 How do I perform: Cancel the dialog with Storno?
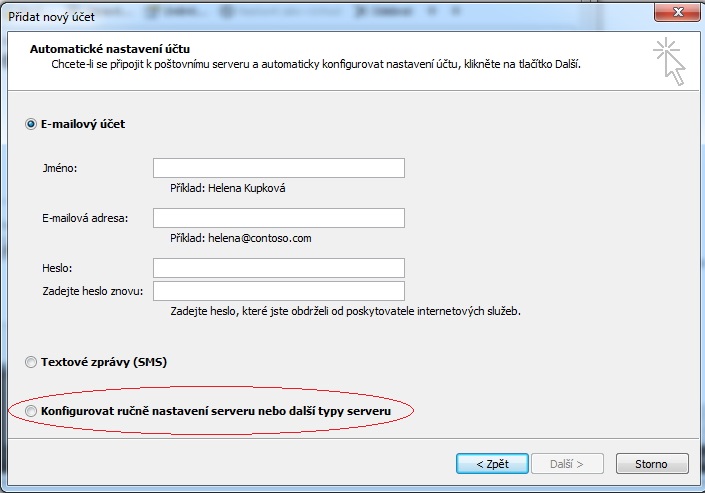[652, 464]
